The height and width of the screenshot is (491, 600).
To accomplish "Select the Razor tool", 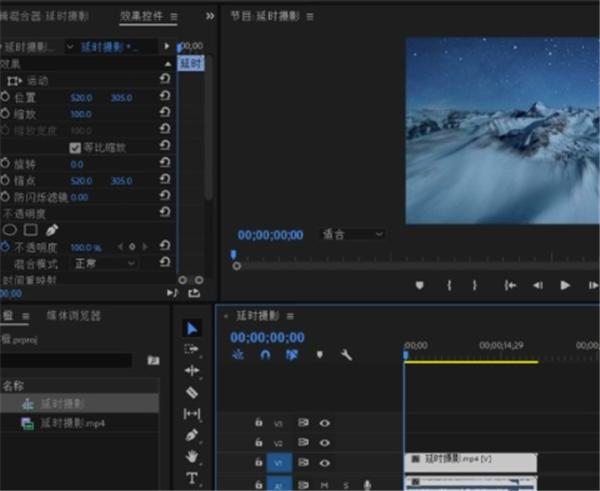I will point(192,392).
